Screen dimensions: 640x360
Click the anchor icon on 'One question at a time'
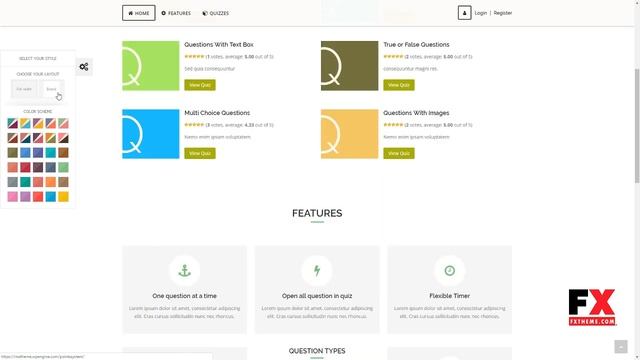pyautogui.click(x=184, y=271)
